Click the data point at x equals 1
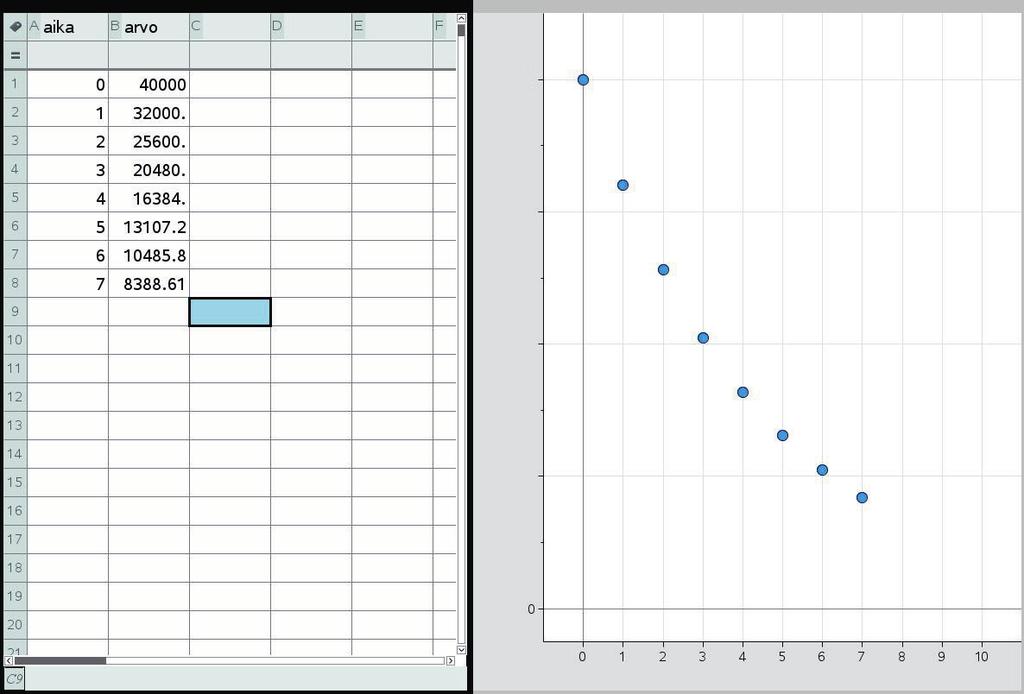The image size is (1024, 694). (x=623, y=185)
